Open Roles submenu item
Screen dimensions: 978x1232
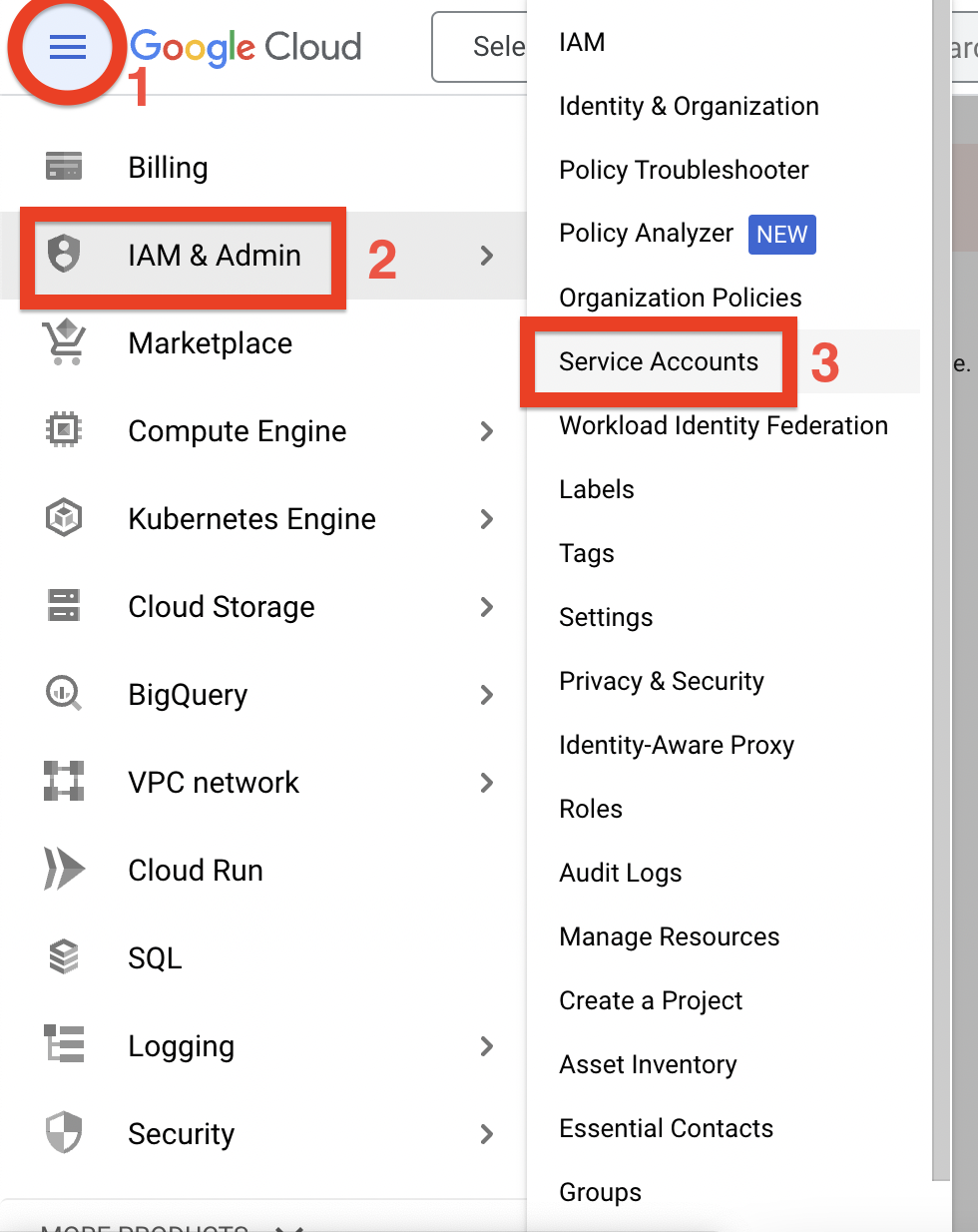591,809
